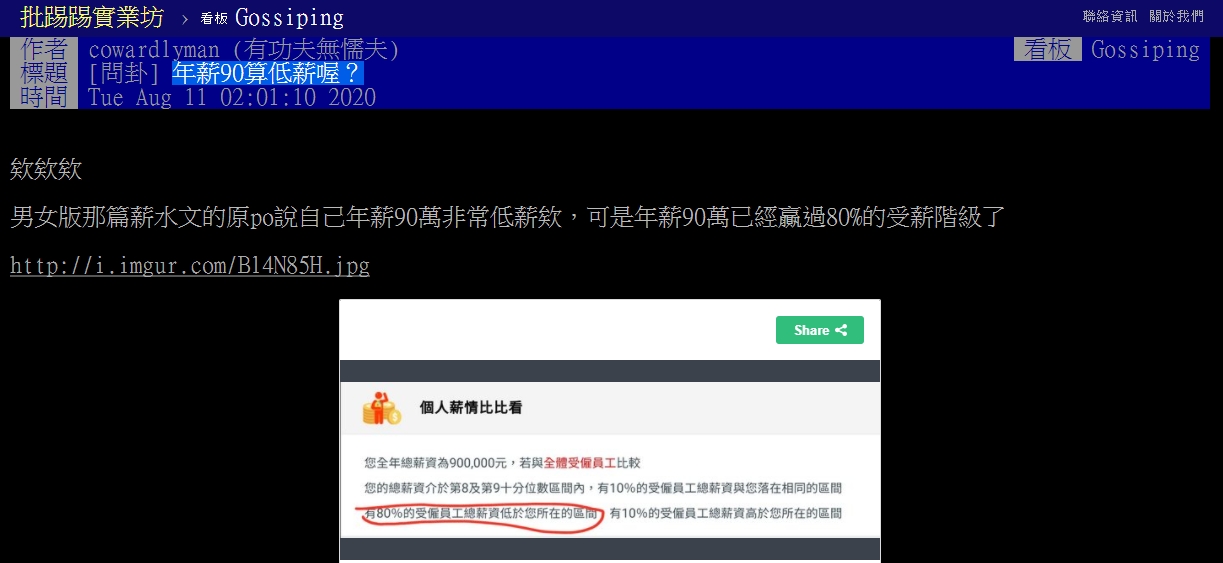Image resolution: width=1223 pixels, height=563 pixels.
Task: Click the breadcrumb arrow after 批踢踢實業坊
Action: (185, 19)
